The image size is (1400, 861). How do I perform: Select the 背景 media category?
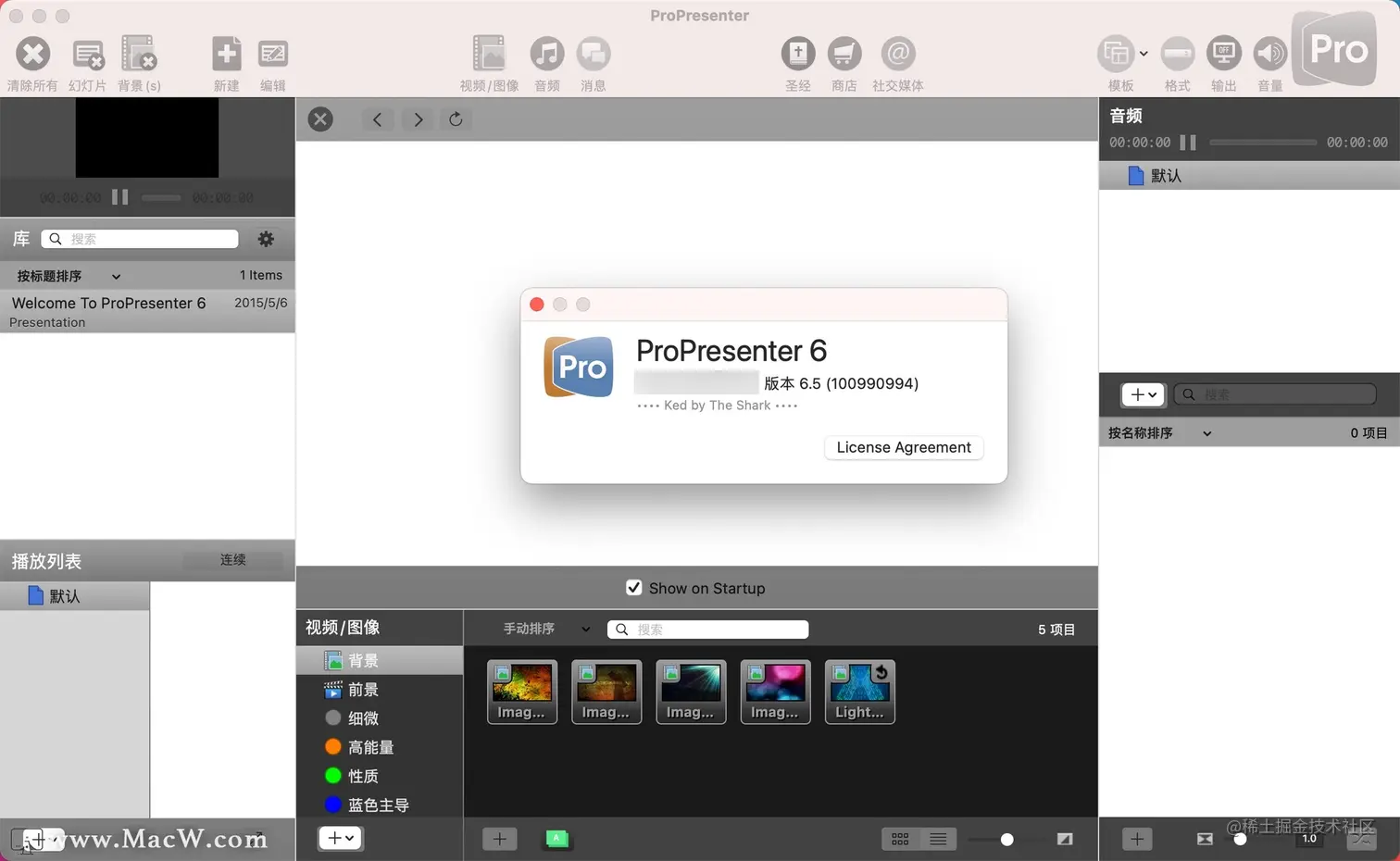coord(380,660)
